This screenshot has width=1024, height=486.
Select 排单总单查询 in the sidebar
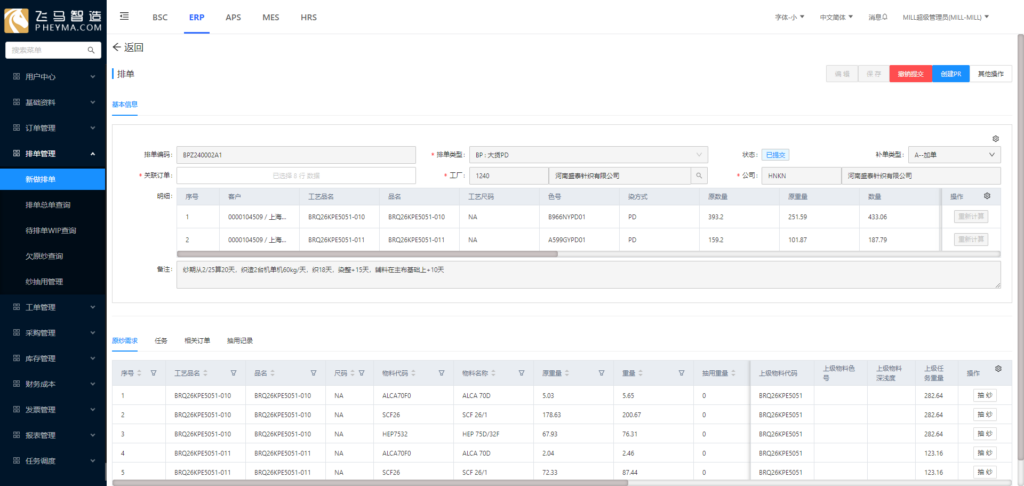point(47,205)
